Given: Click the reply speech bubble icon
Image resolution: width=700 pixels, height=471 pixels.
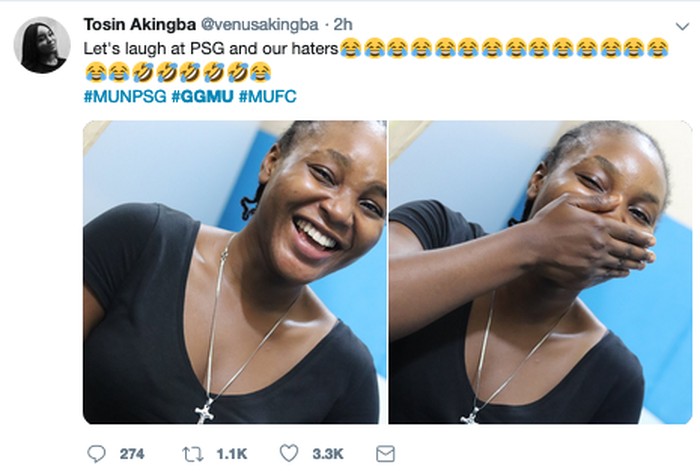Looking at the screenshot, I should (x=96, y=453).
